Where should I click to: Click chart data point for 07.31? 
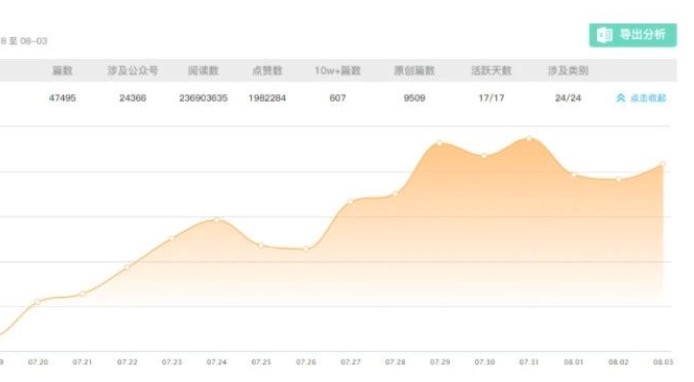click(529, 139)
